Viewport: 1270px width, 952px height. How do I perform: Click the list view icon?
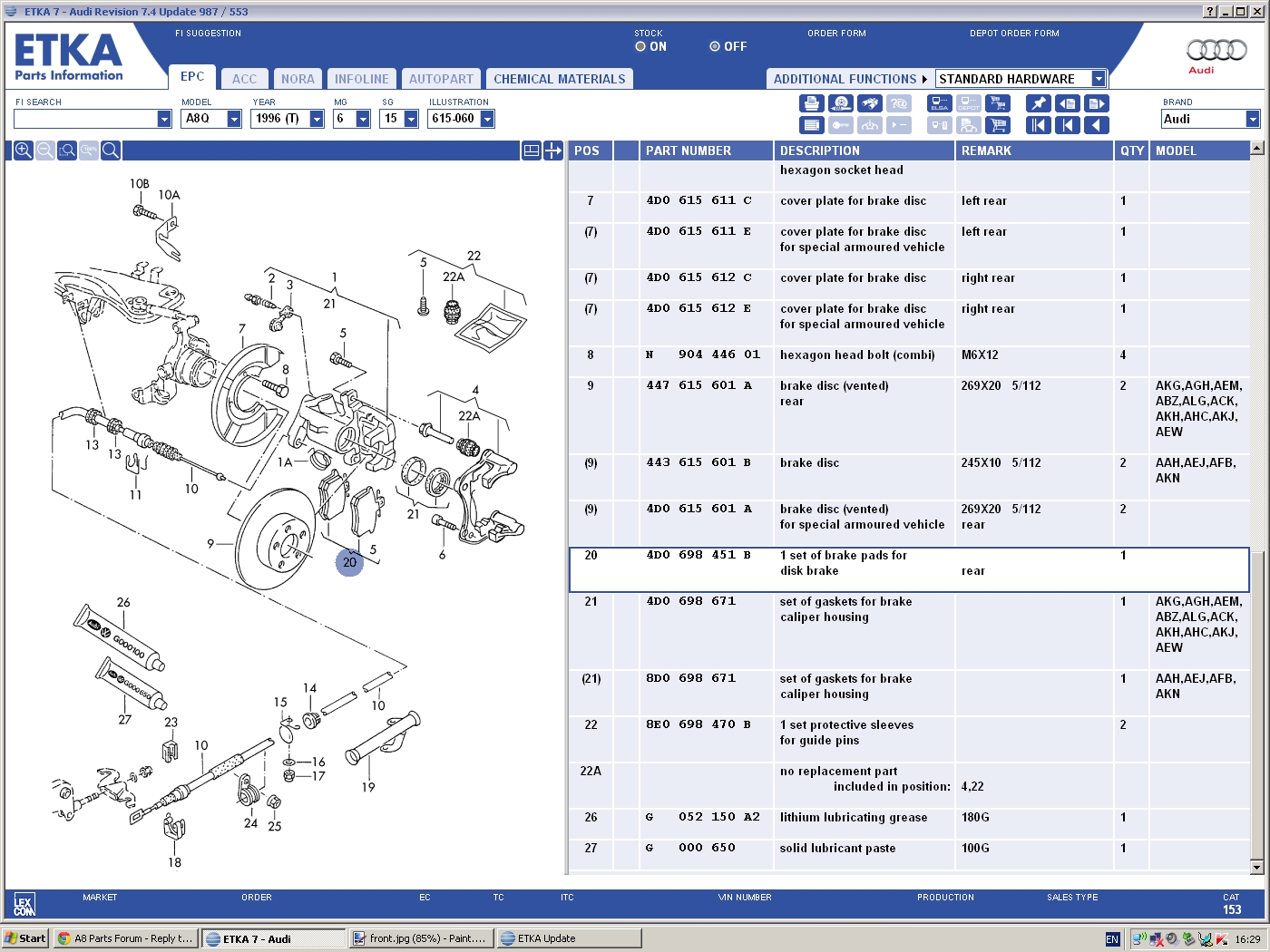(812, 125)
